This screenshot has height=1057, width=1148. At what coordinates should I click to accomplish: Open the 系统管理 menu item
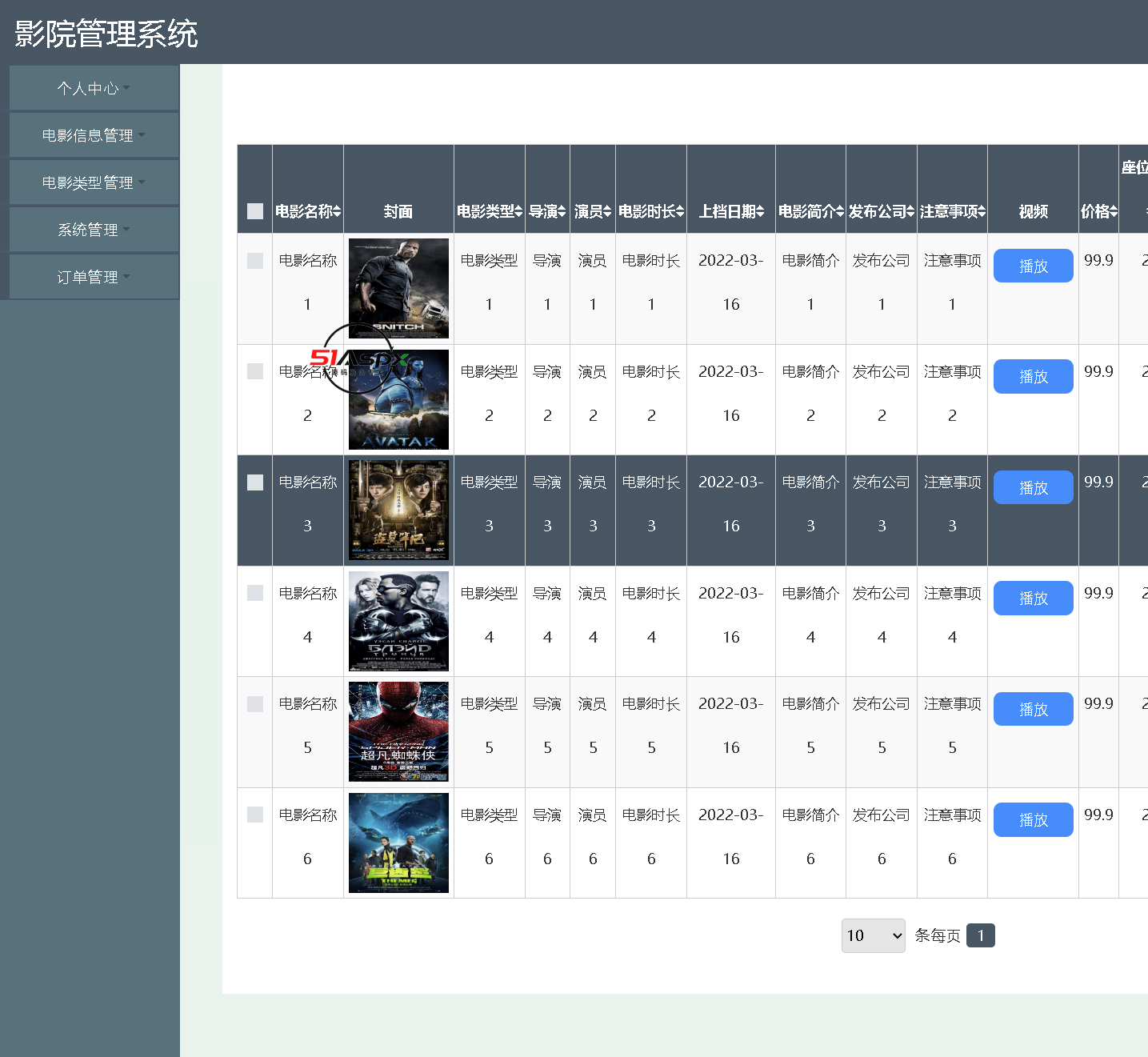[x=94, y=230]
